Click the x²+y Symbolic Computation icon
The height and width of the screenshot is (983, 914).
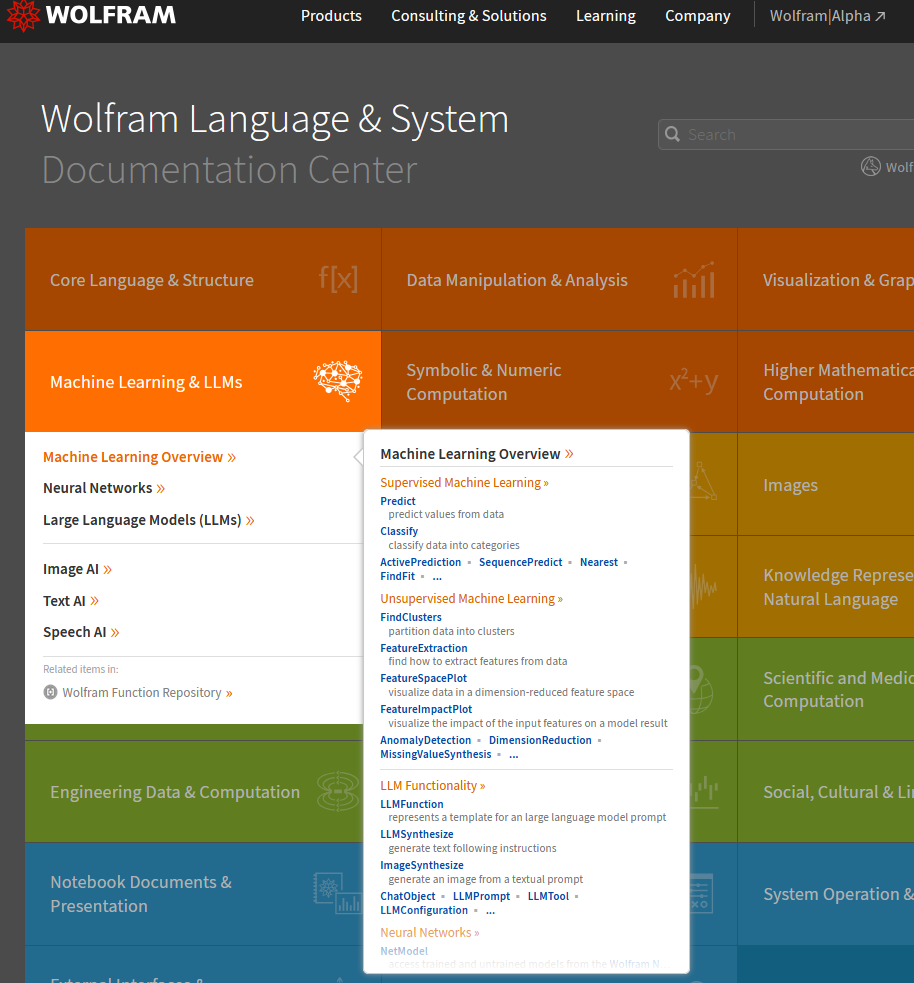[693, 380]
